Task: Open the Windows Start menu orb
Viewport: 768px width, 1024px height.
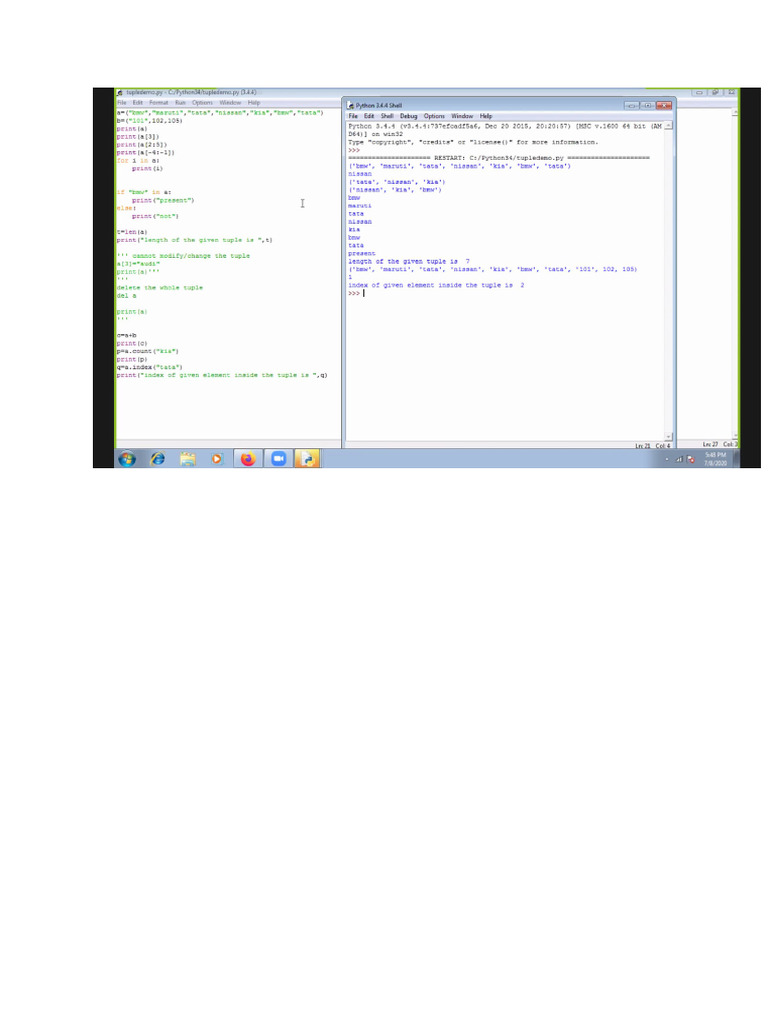Action: coord(127,459)
